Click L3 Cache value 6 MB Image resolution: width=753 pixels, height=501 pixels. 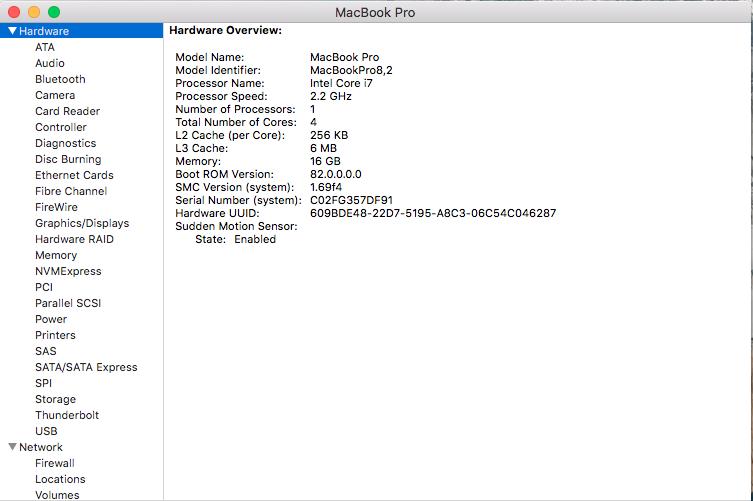[323, 148]
